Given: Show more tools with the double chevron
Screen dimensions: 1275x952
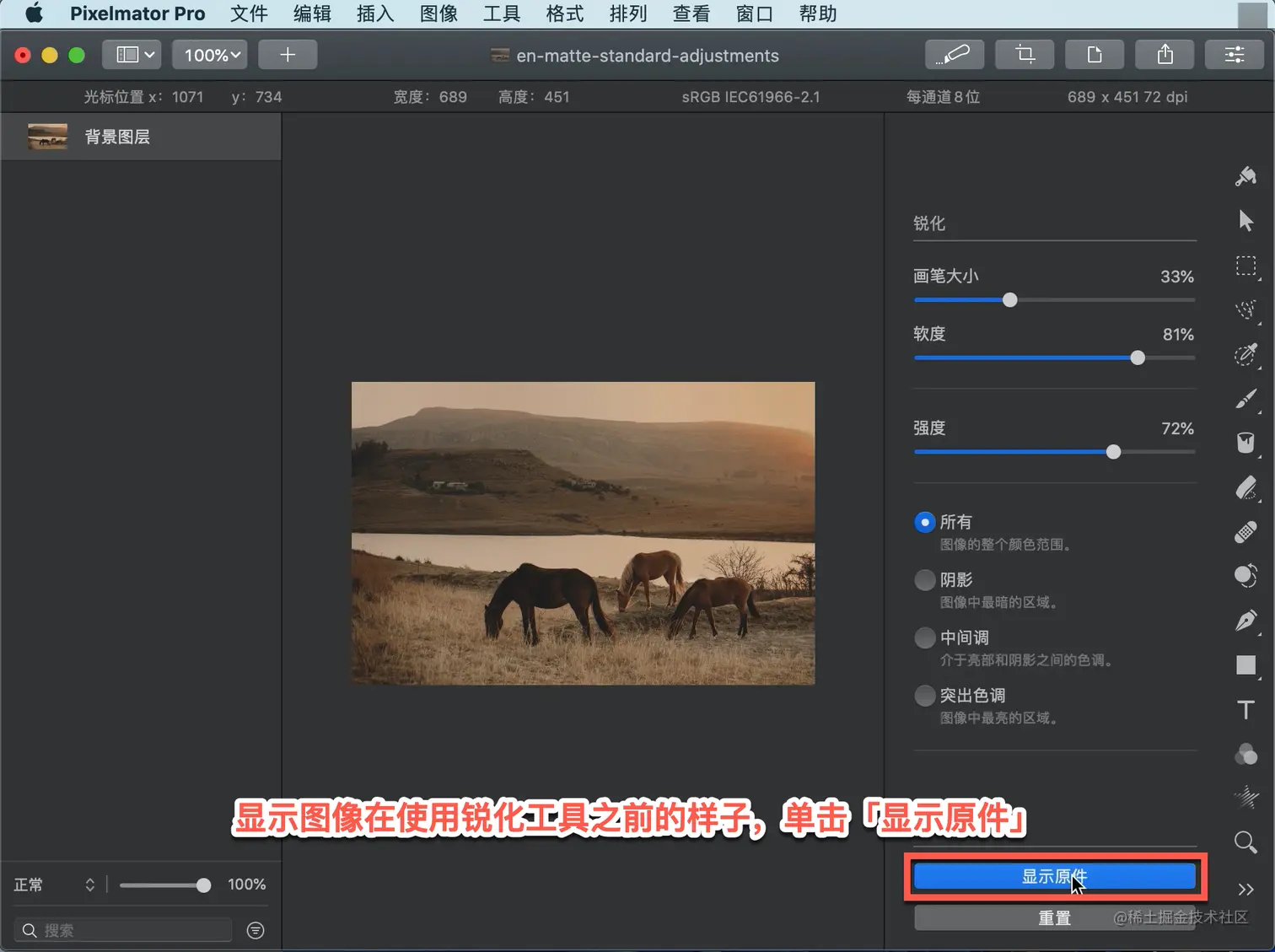Looking at the screenshot, I should [x=1245, y=889].
